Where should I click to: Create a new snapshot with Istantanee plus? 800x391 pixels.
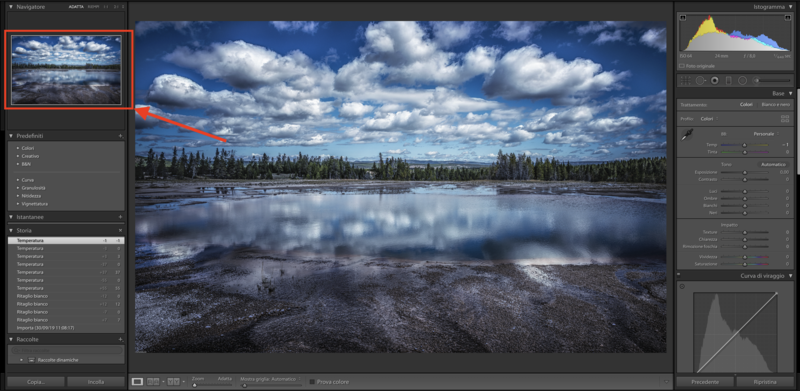pyautogui.click(x=121, y=217)
